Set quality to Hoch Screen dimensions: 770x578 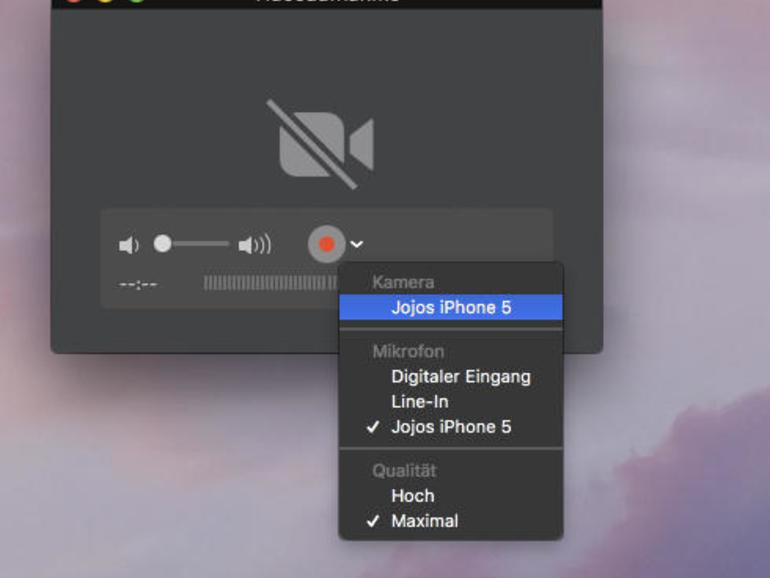tap(451, 496)
